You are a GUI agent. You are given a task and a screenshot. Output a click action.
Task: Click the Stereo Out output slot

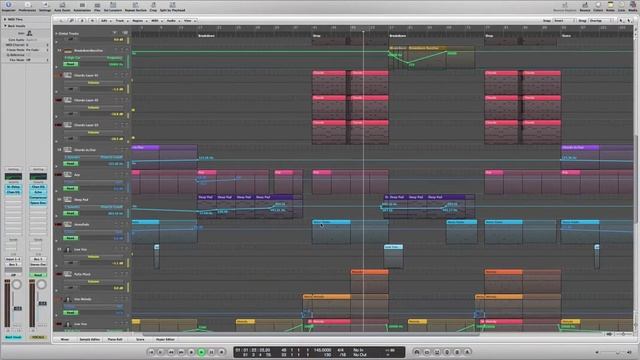tap(38, 264)
